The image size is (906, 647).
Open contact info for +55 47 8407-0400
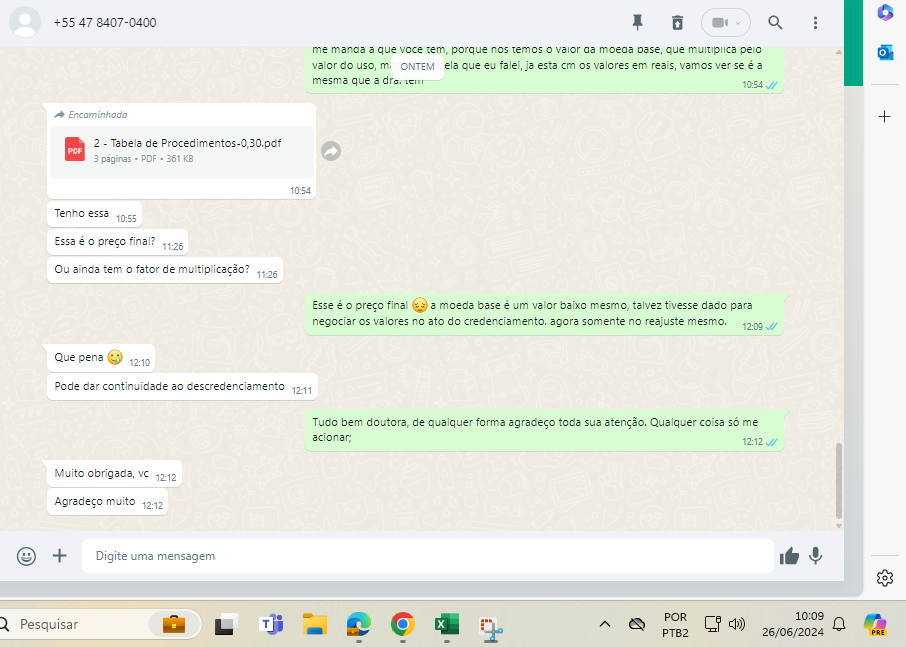tap(105, 23)
